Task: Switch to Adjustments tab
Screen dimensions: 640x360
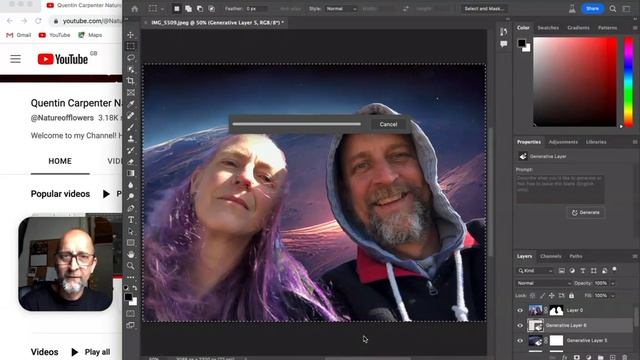Action: coord(563,142)
